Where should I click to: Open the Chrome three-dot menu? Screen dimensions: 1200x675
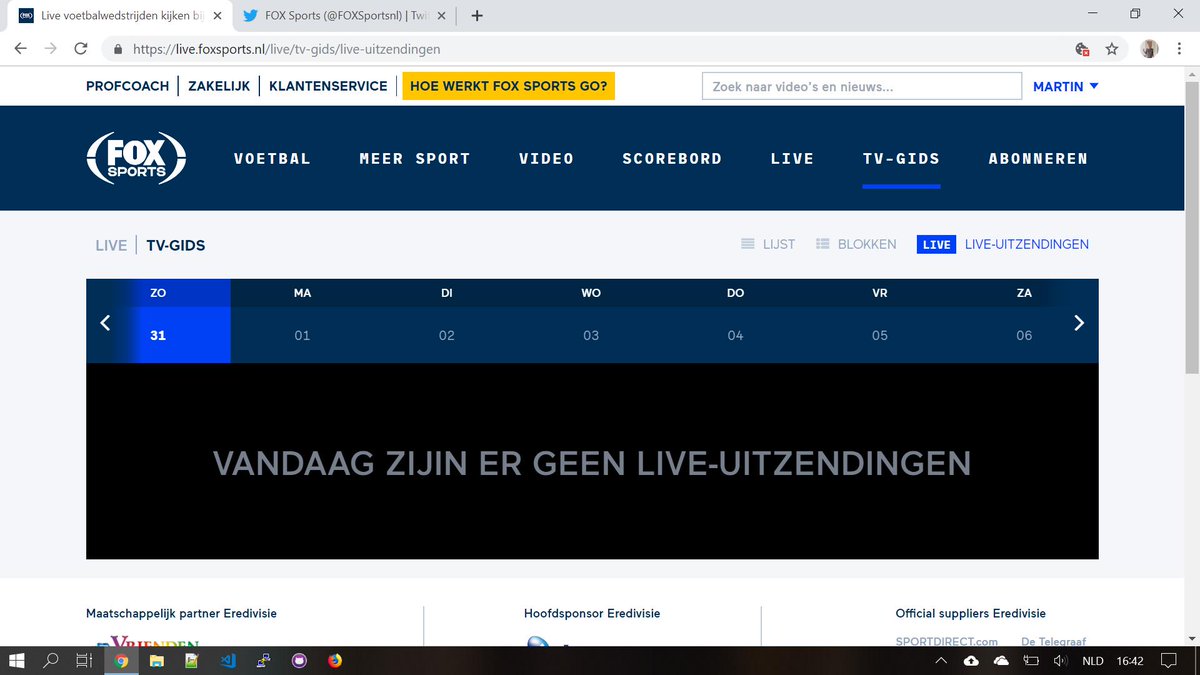pos(1181,48)
